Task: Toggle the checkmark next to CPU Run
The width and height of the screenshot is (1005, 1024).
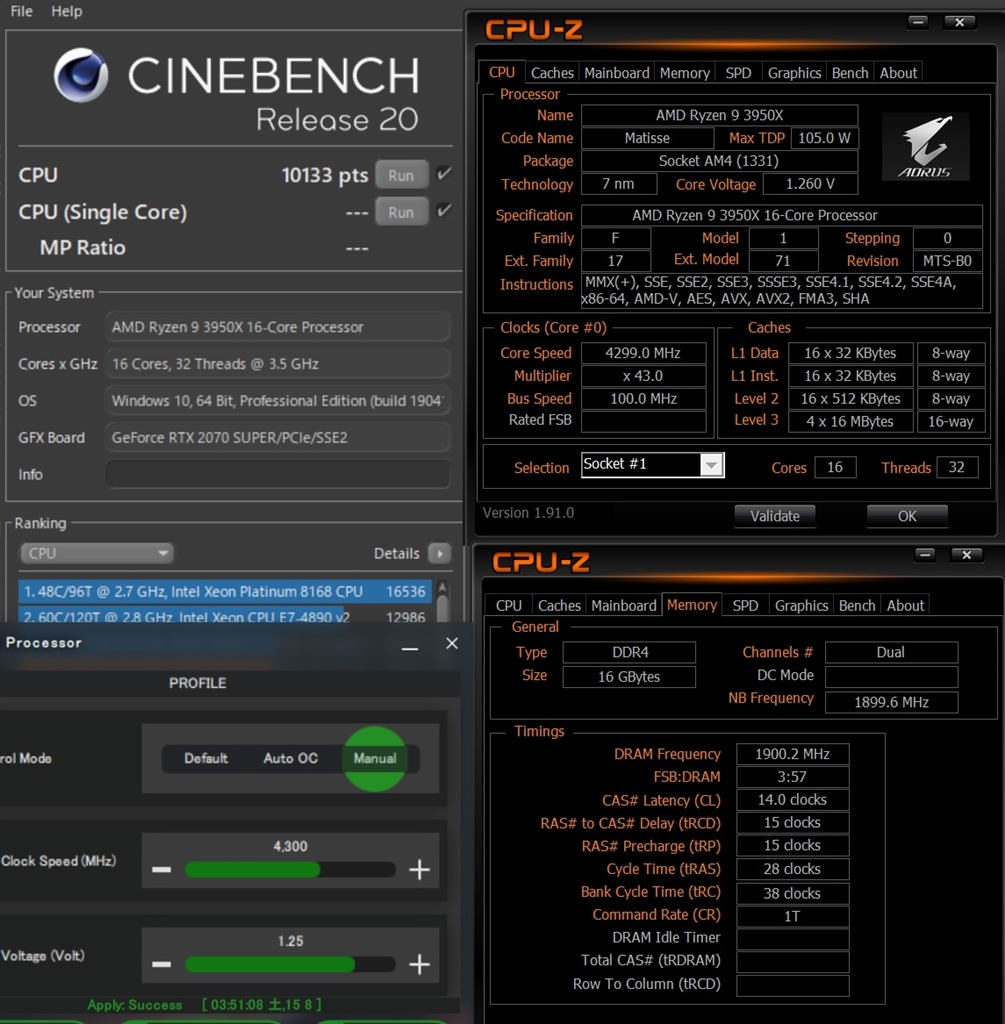Action: tap(443, 173)
